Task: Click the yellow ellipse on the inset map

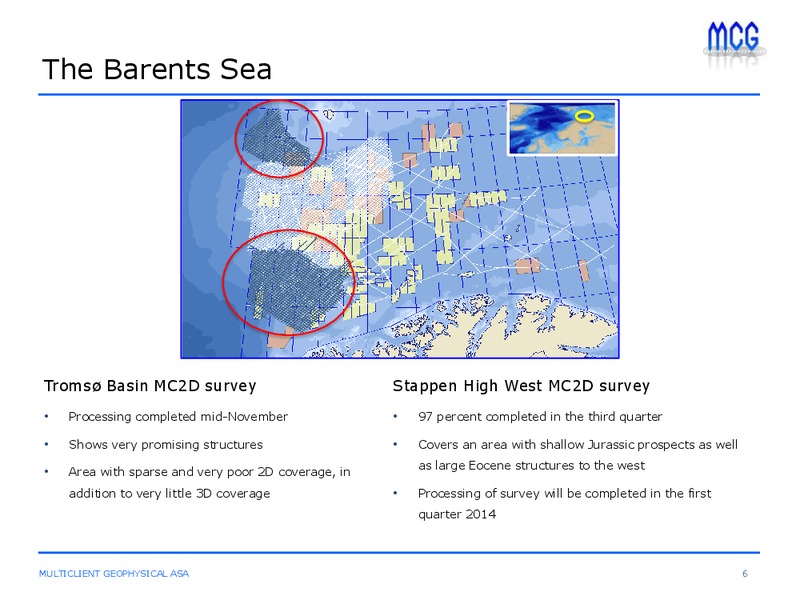Action: [584, 116]
